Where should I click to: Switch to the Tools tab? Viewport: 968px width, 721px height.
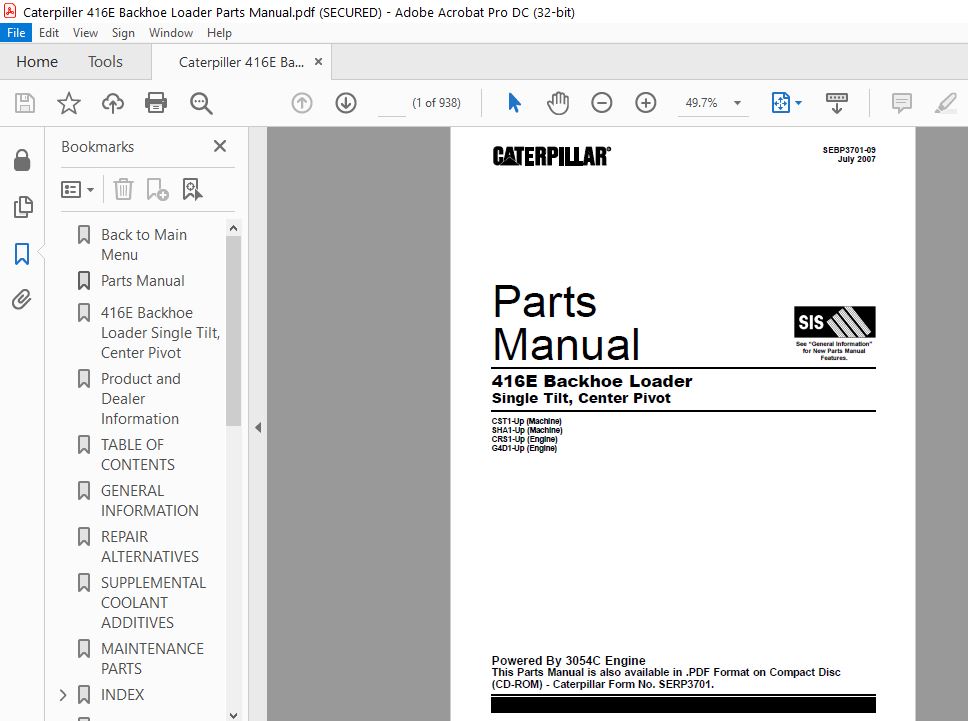pos(105,62)
